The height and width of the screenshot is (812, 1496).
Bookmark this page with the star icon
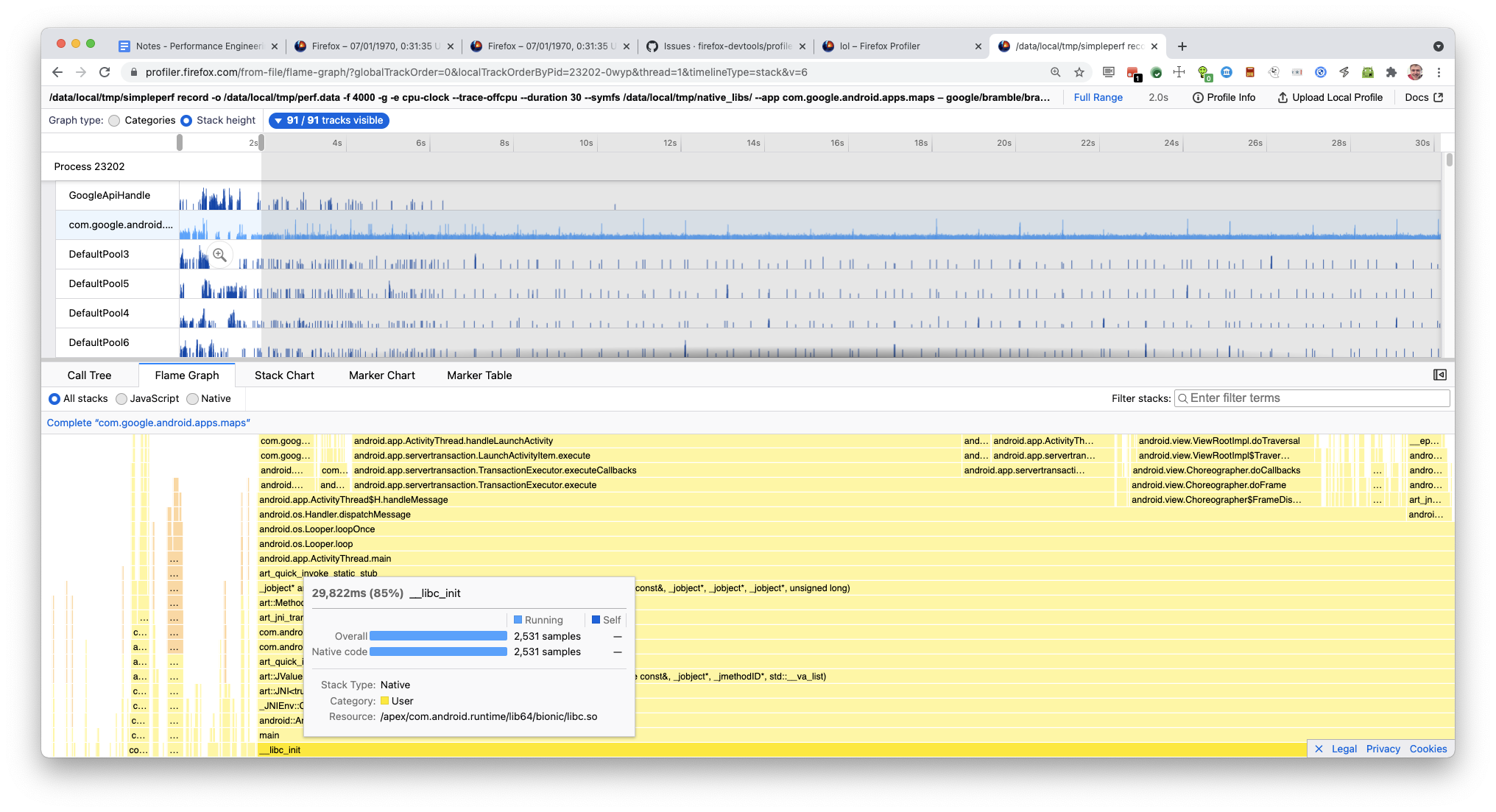click(1079, 72)
